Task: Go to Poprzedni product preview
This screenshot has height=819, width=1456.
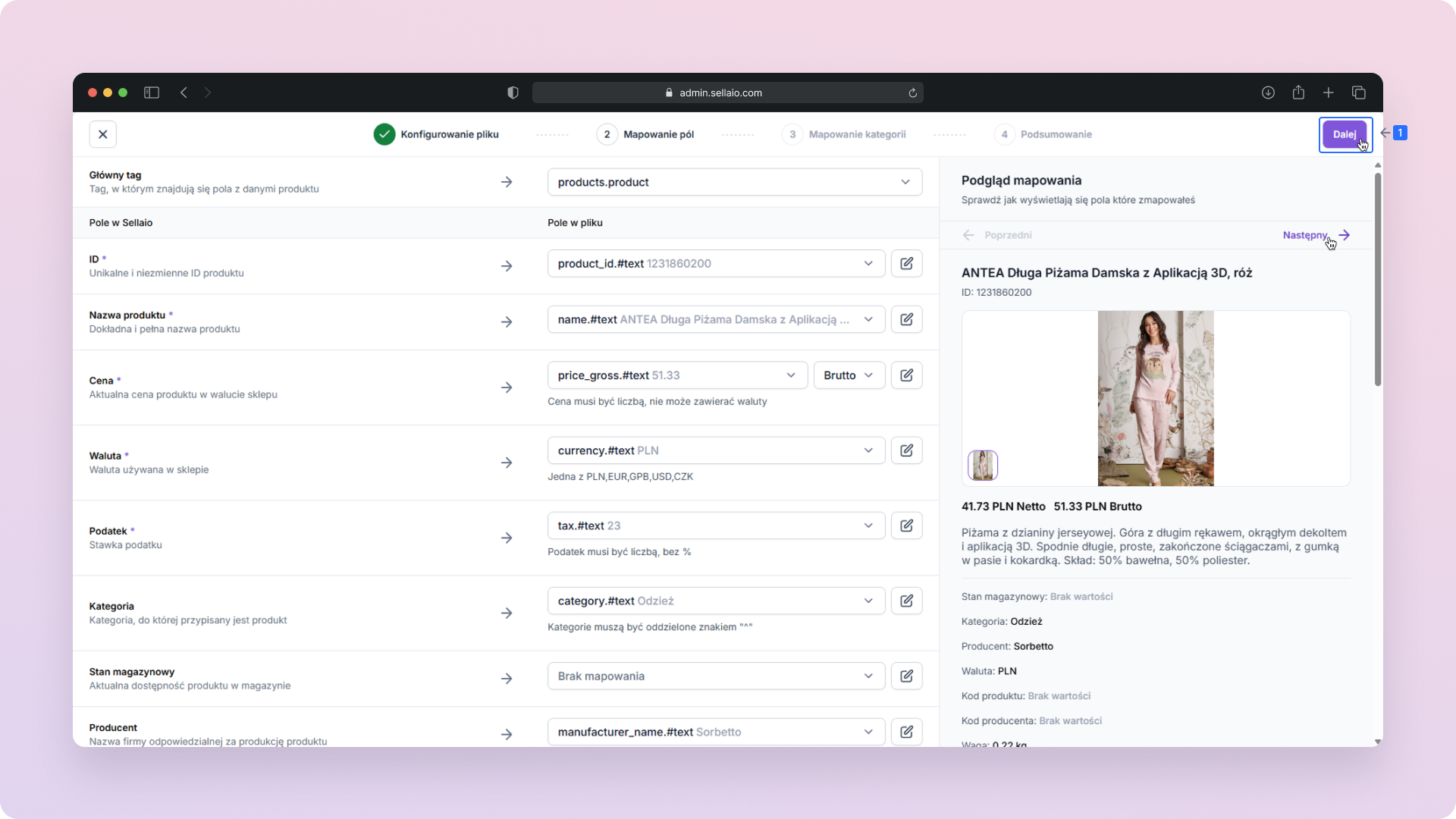Action: pyautogui.click(x=1008, y=235)
